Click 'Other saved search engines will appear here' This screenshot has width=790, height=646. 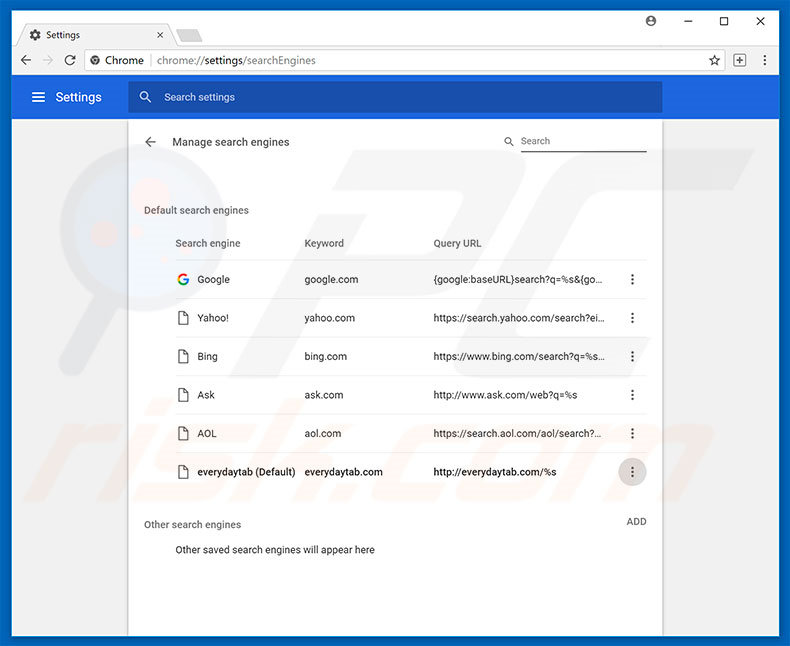[x=275, y=550]
